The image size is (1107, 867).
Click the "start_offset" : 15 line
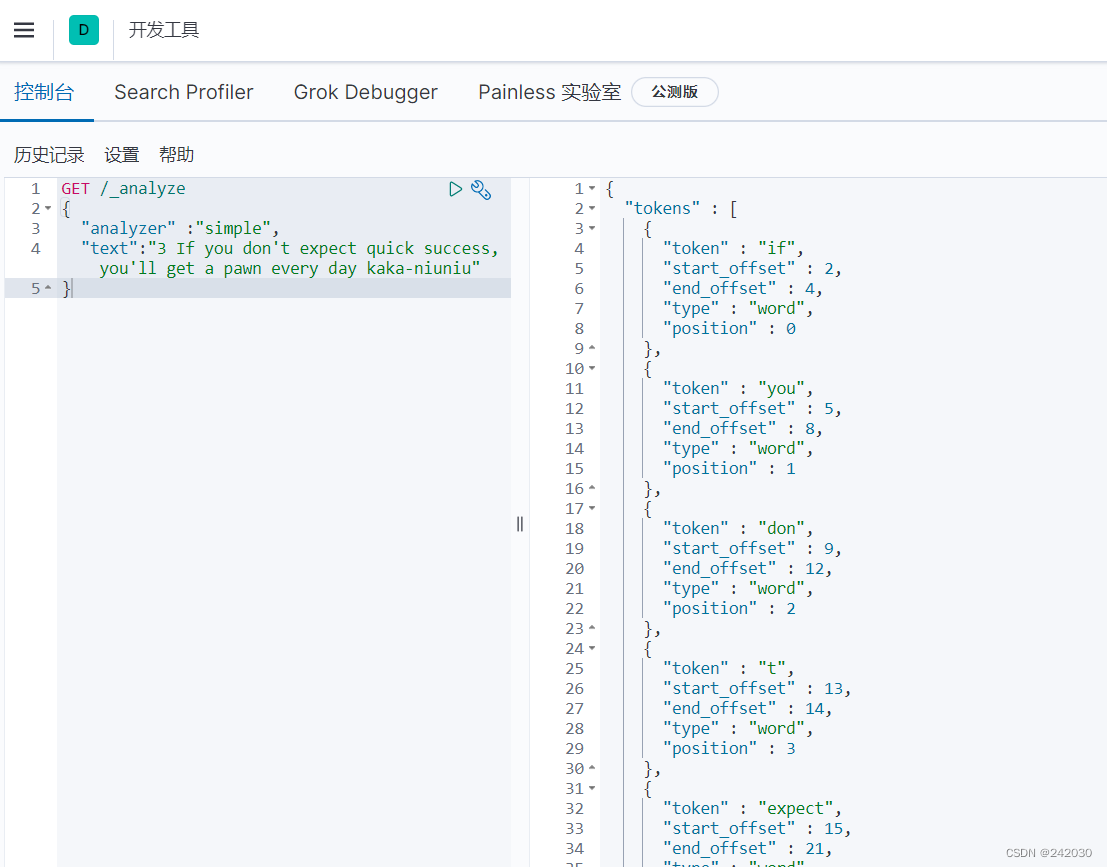click(x=757, y=828)
